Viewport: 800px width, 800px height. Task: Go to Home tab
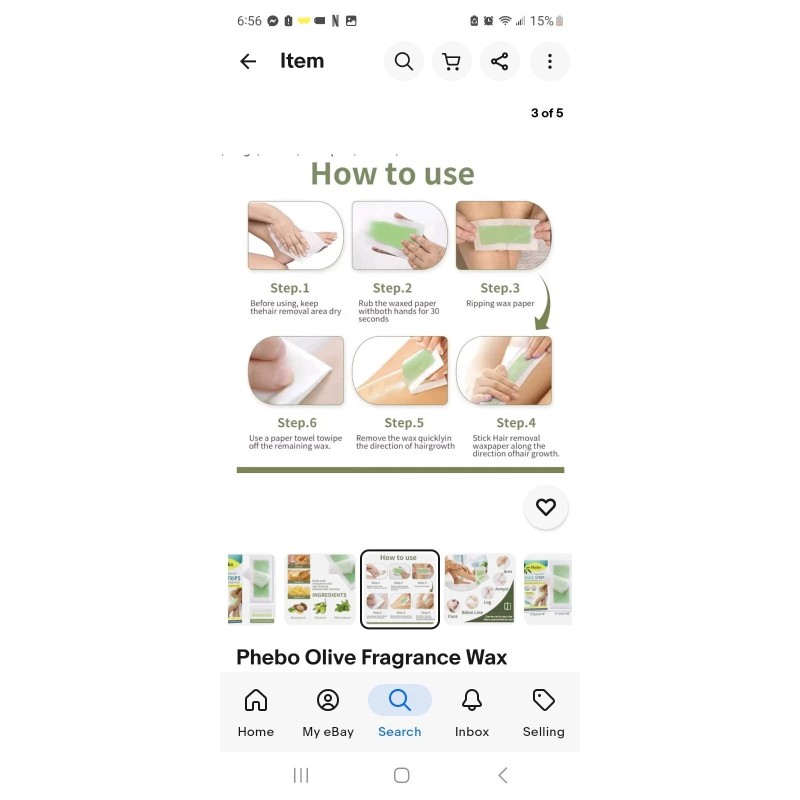pos(256,713)
